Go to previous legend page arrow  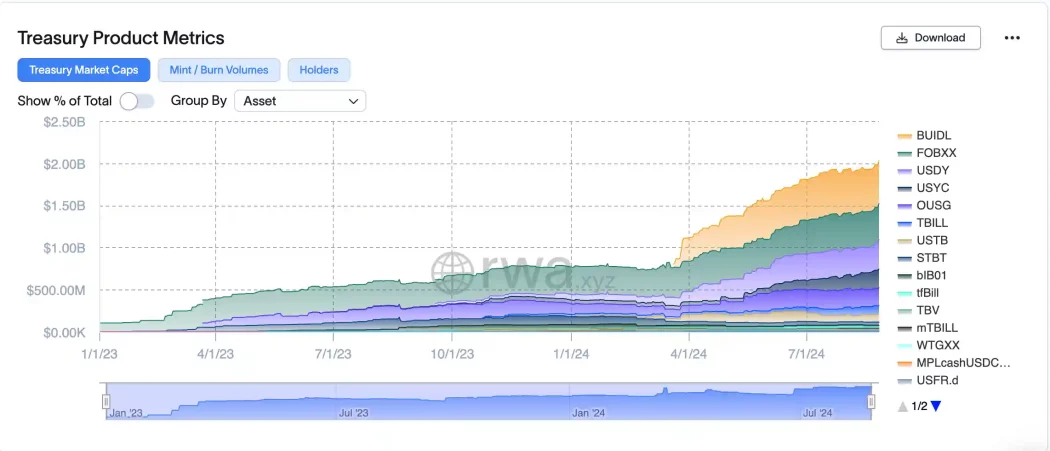pyautogui.click(x=903, y=406)
